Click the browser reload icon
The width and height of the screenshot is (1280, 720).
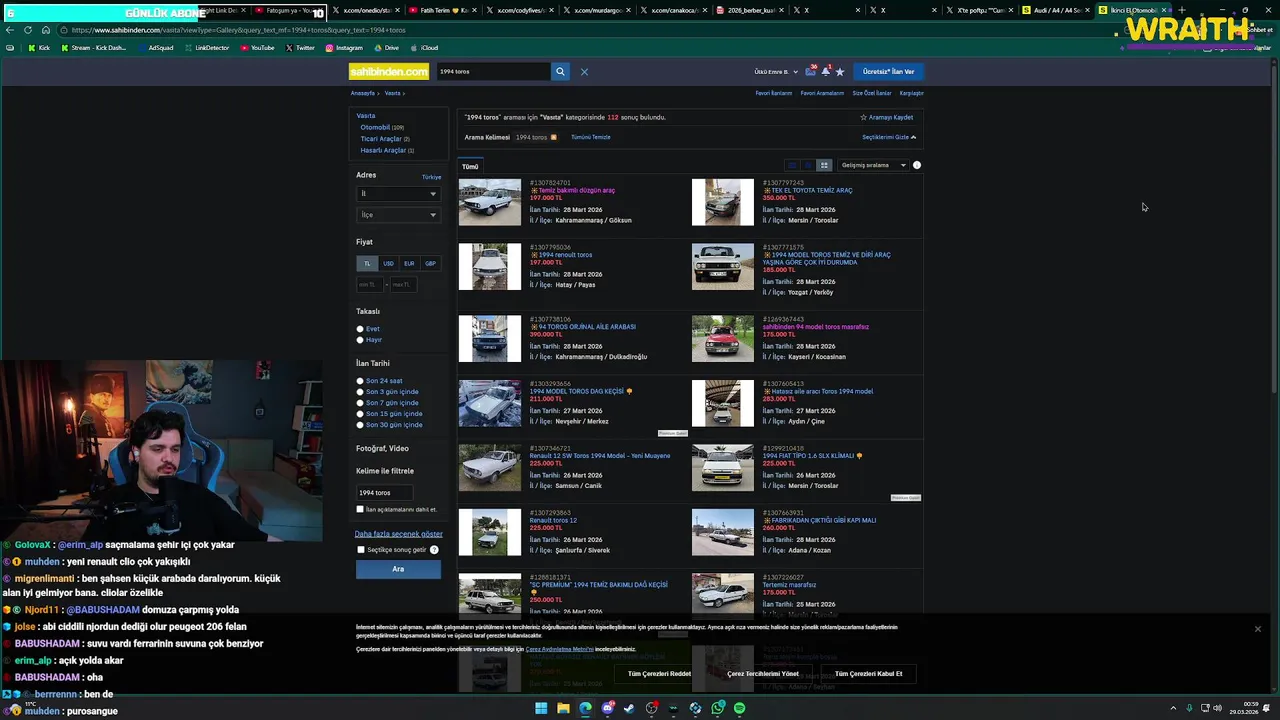(28, 30)
